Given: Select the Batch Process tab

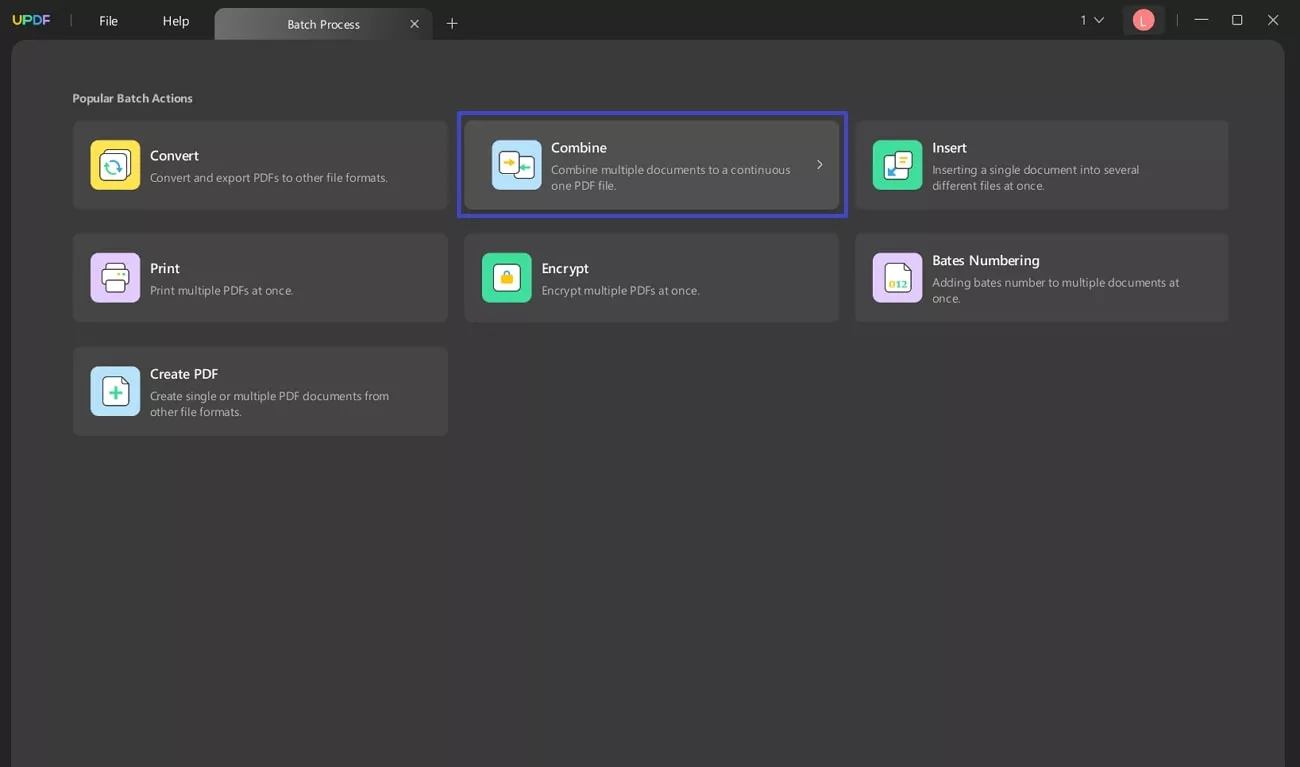Looking at the screenshot, I should 323,24.
